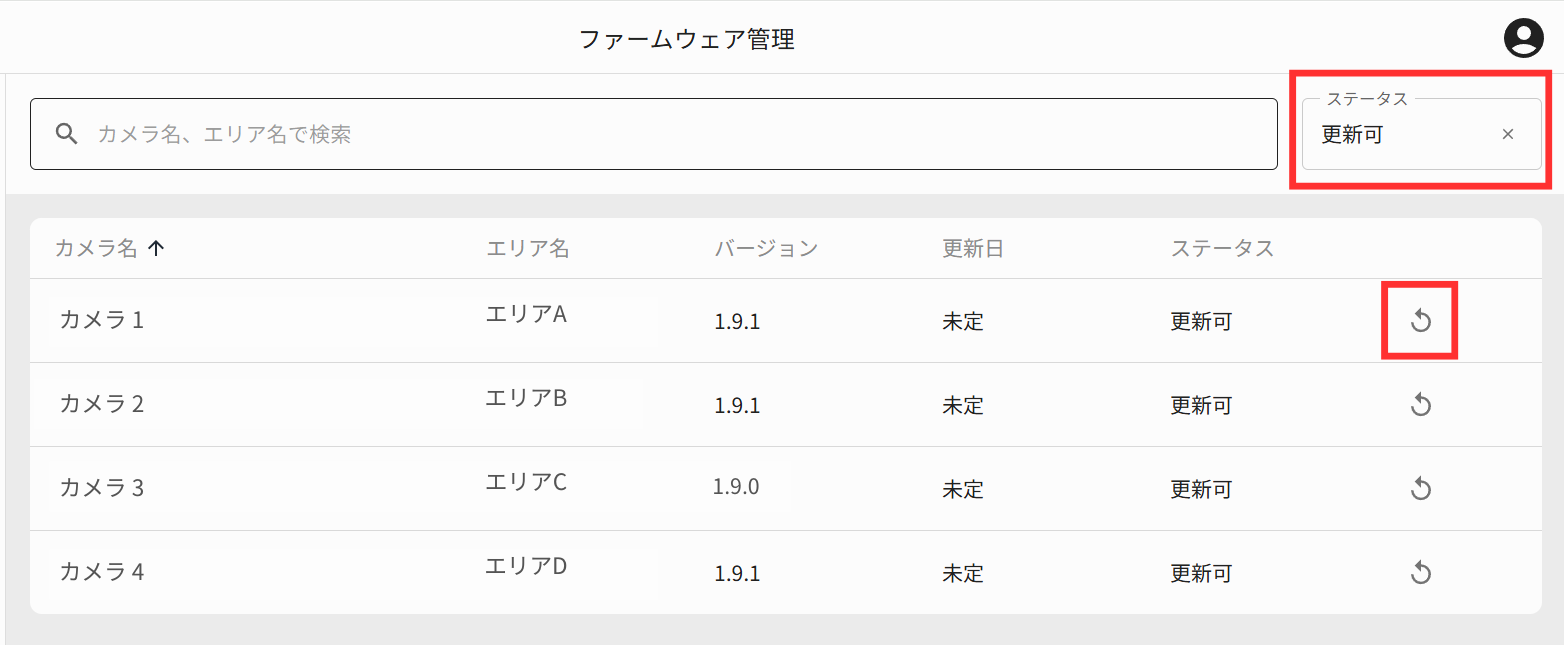Click the update icon for カメラ 4
The height and width of the screenshot is (645, 1564).
1420,572
